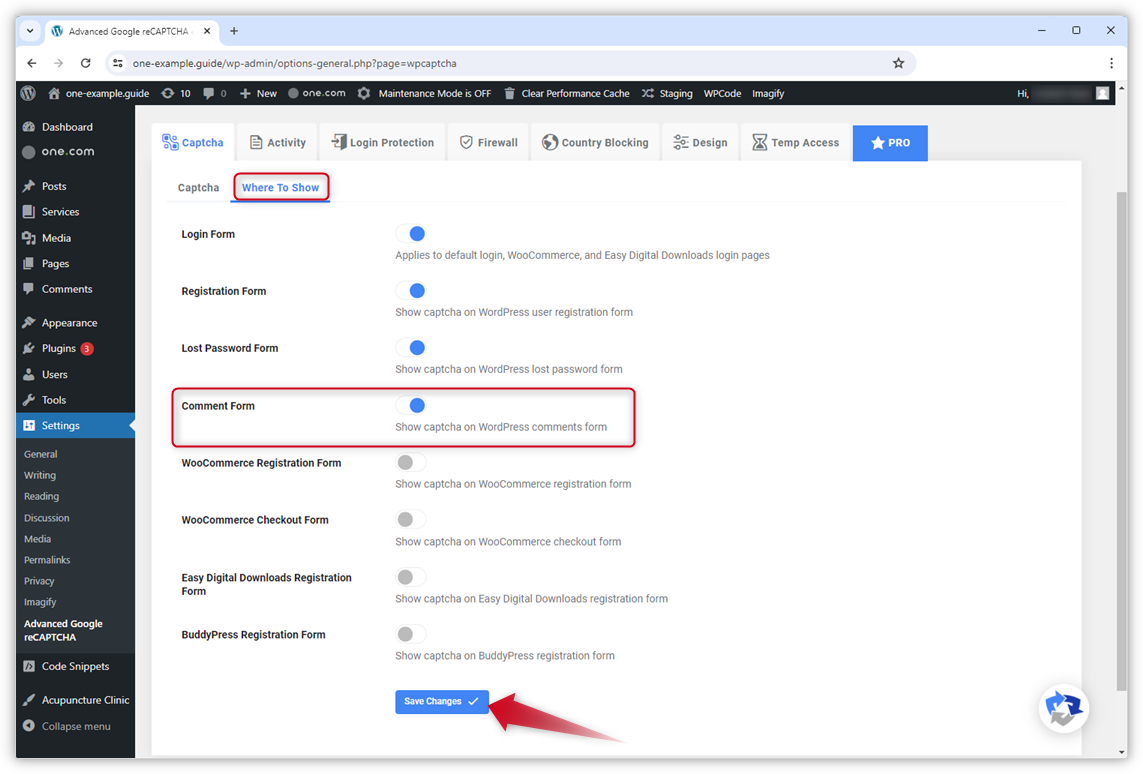Turn off Comment Form captcha toggle
The height and width of the screenshot is (774, 1143).
(411, 405)
